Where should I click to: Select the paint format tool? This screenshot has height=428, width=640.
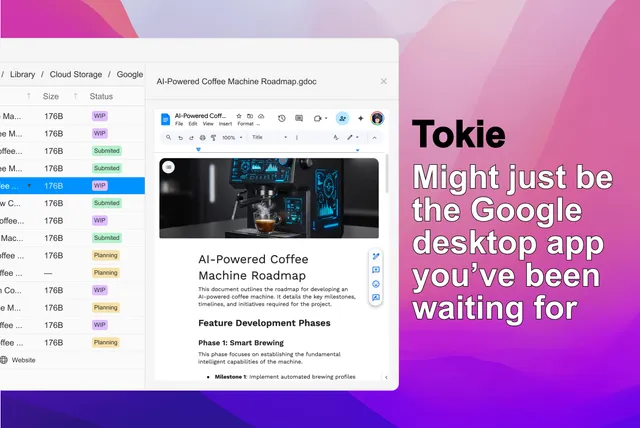pyautogui.click(x=213, y=137)
